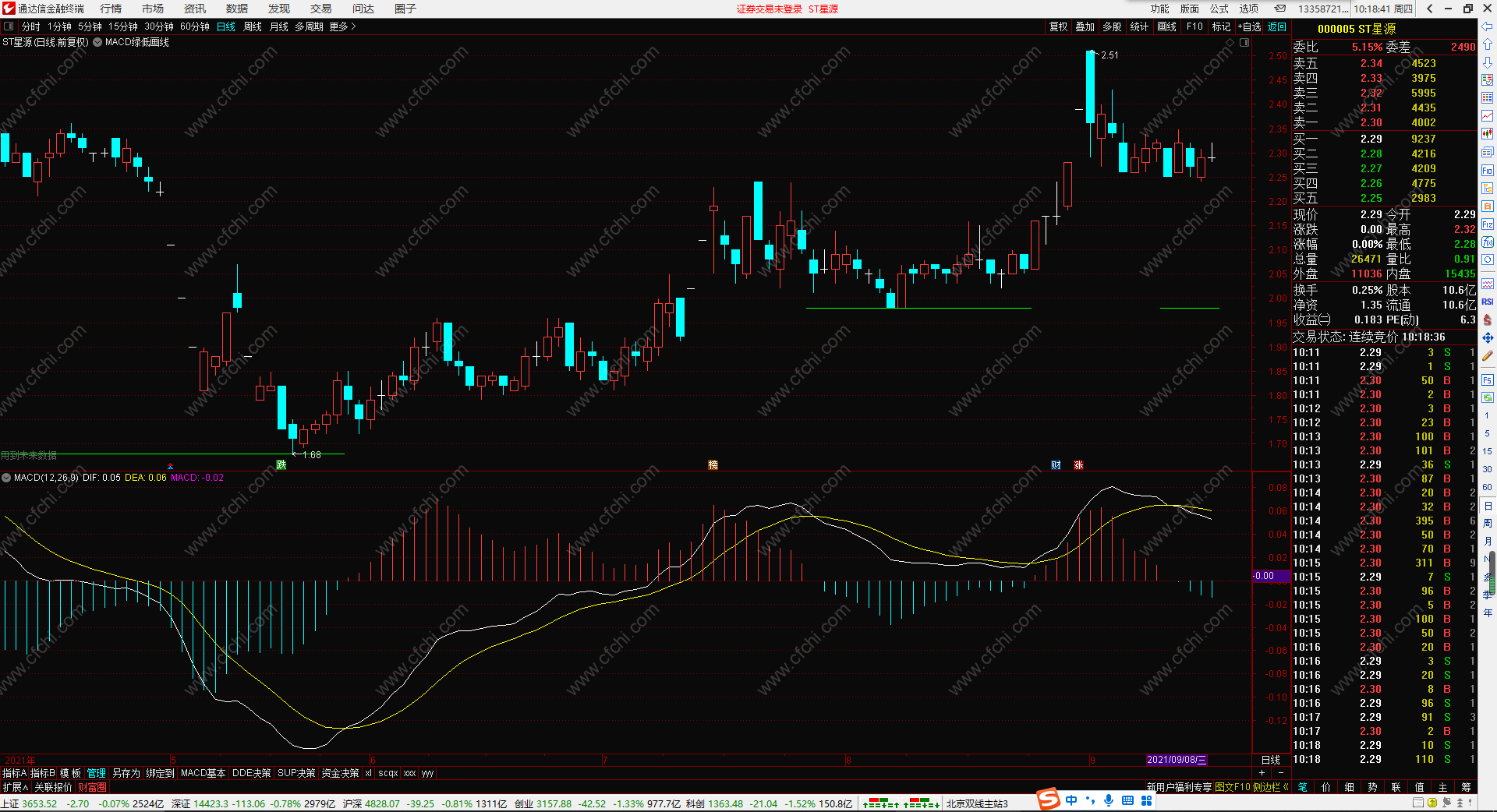Viewport: 1497px width, 812px height.
Task: Open the 画线 drawing option in chart toolbar
Action: pyautogui.click(x=1167, y=26)
